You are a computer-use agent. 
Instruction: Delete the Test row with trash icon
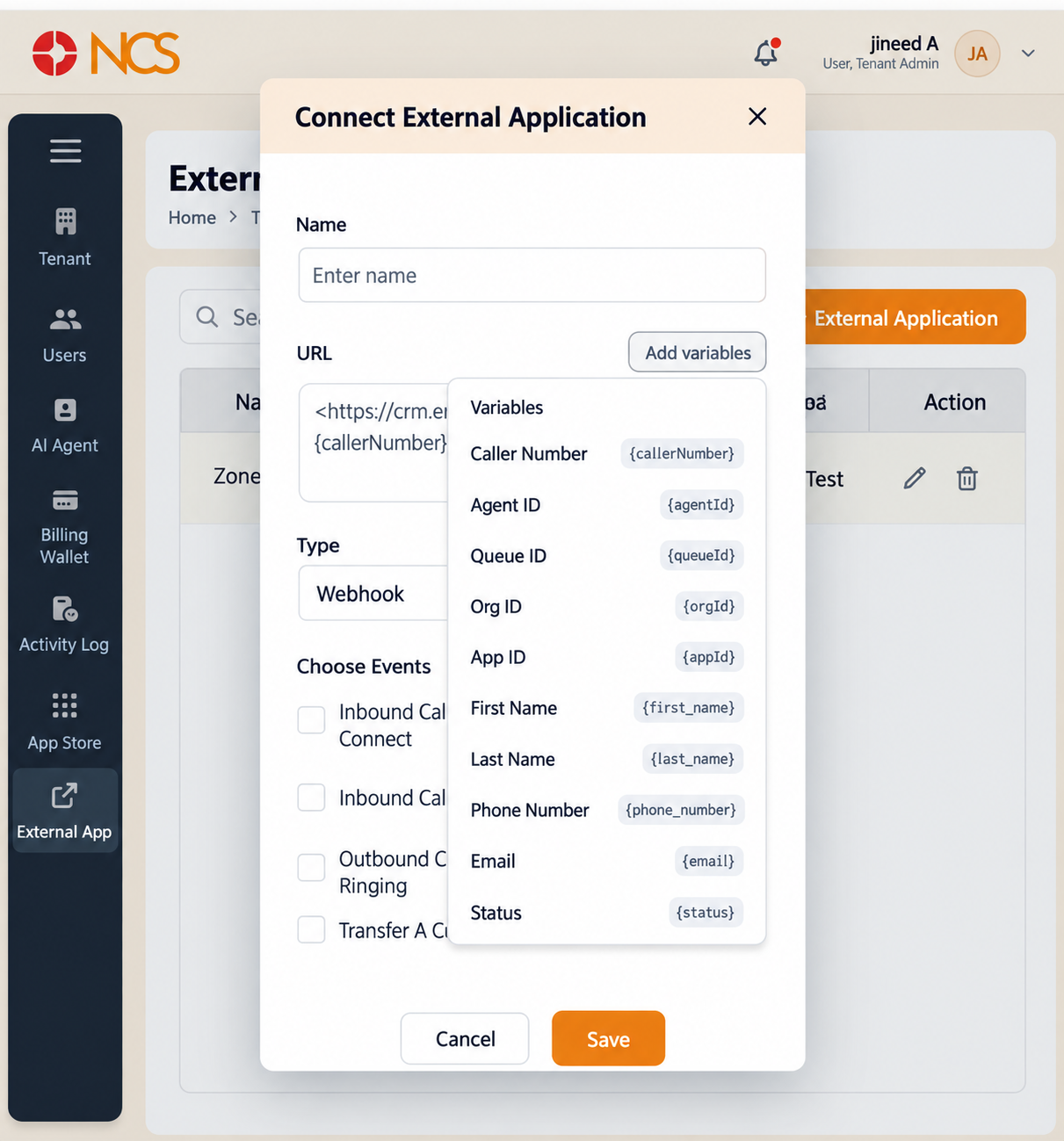967,478
